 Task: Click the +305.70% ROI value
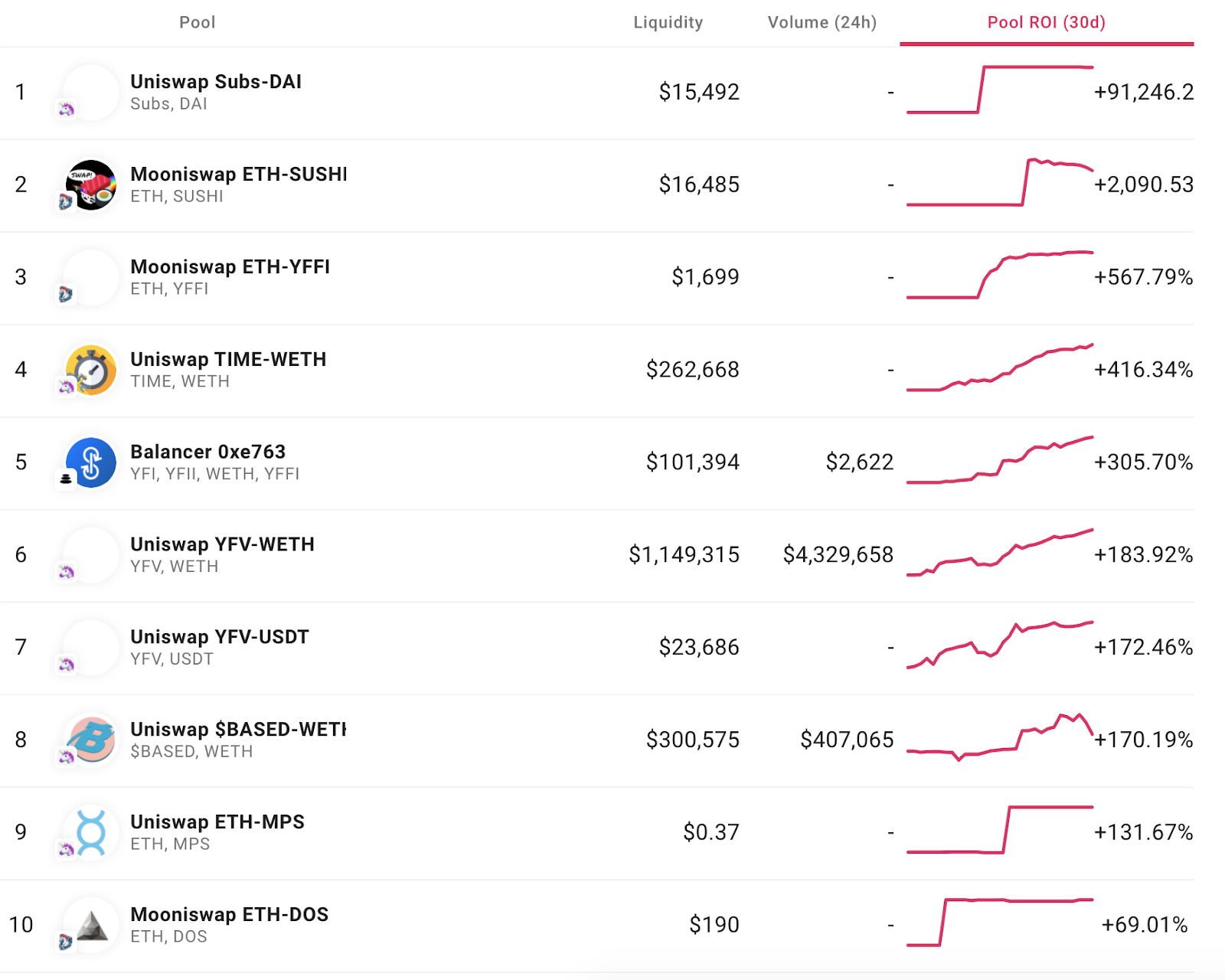click(x=1143, y=462)
